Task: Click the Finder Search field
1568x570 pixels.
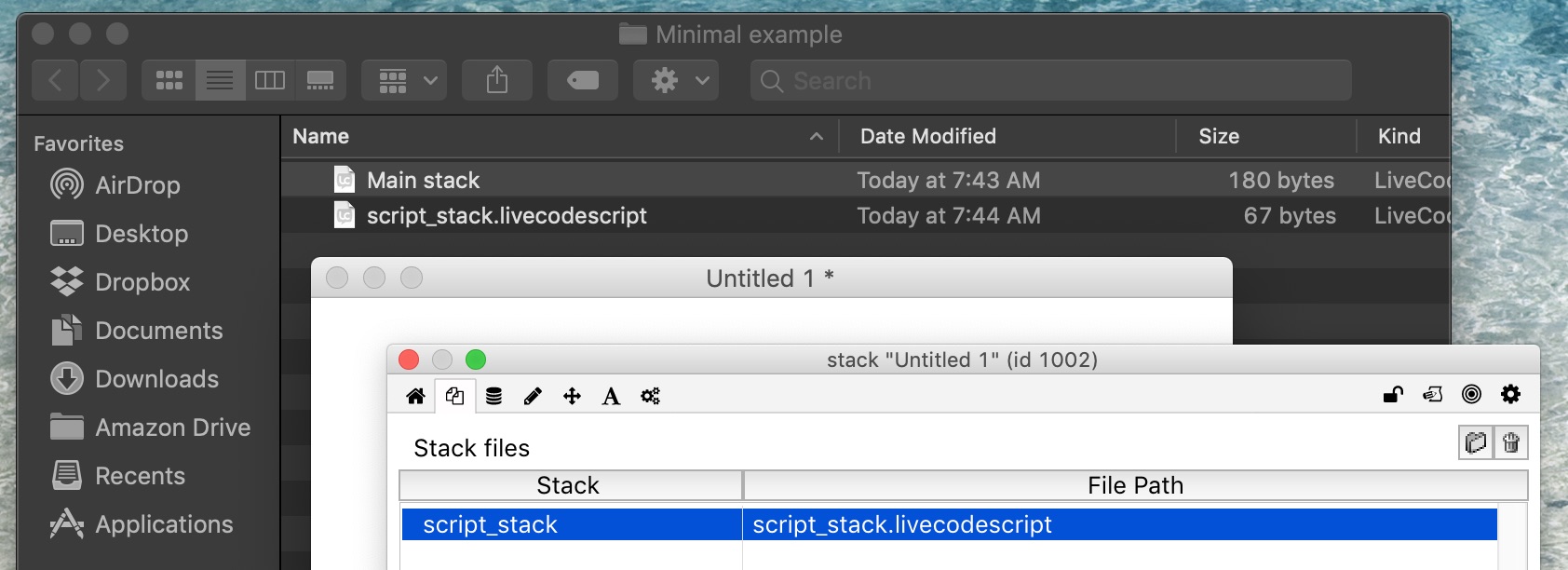Action: pyautogui.click(x=1052, y=81)
